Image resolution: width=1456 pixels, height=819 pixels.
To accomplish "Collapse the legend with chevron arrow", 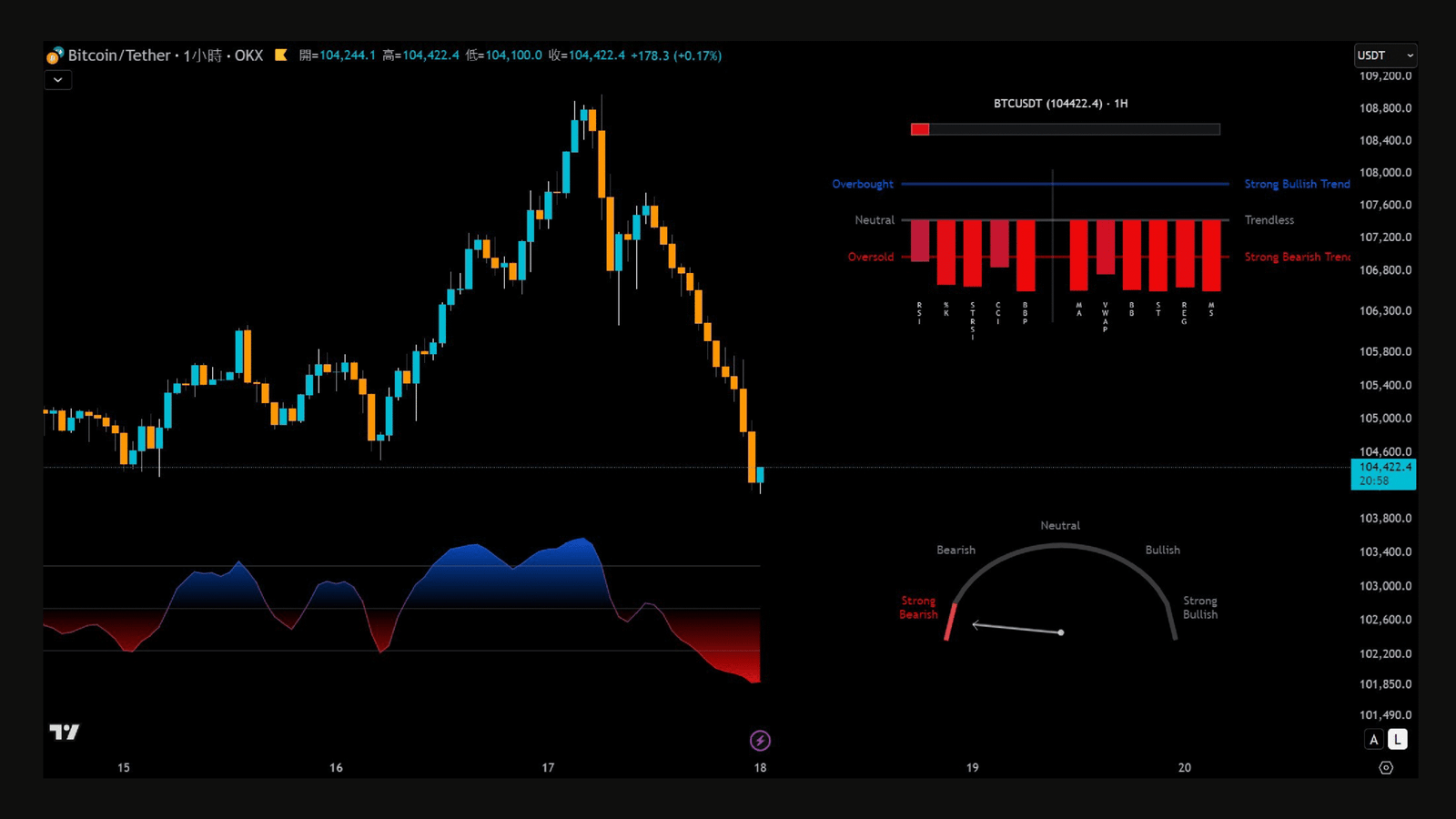I will [58, 80].
